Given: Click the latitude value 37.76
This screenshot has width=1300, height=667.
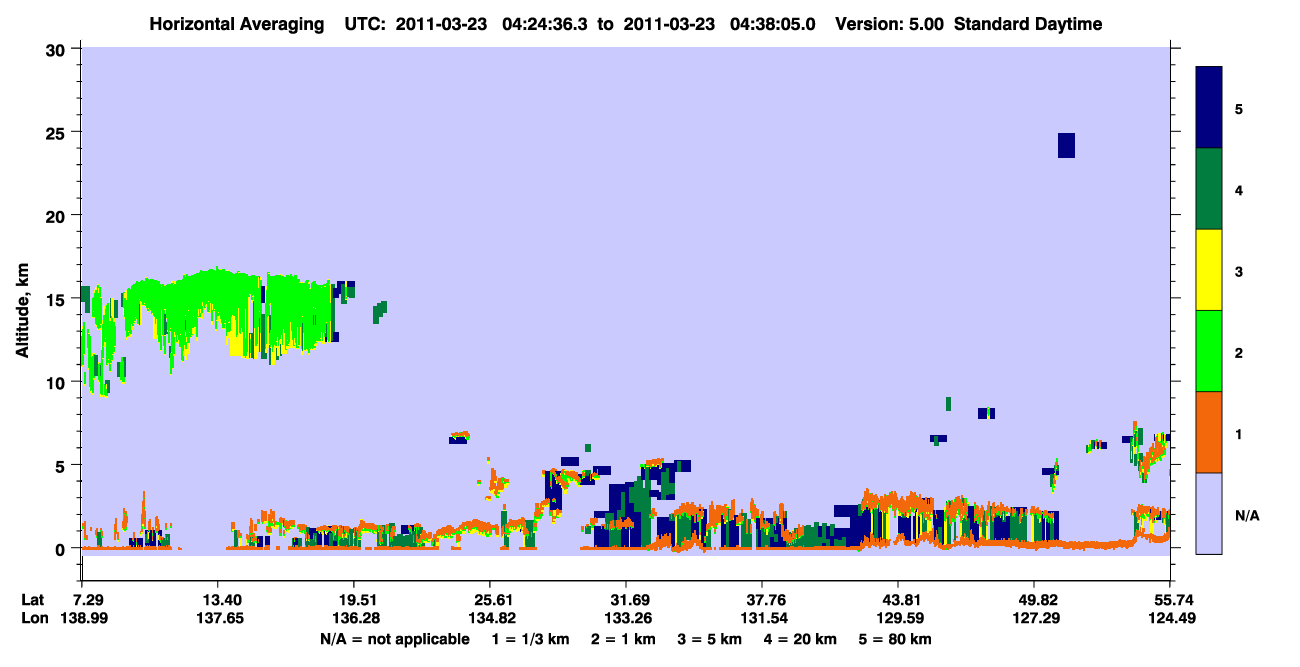Looking at the screenshot, I should (762, 599).
